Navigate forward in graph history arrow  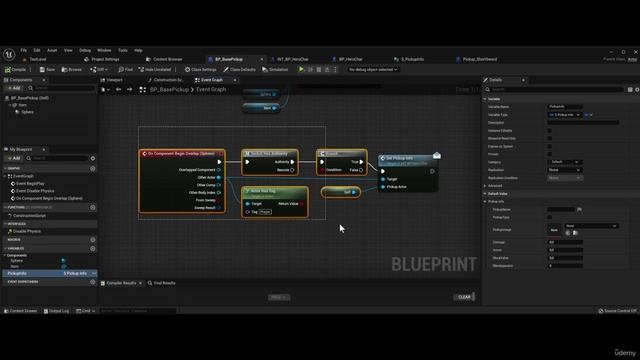coord(129,89)
